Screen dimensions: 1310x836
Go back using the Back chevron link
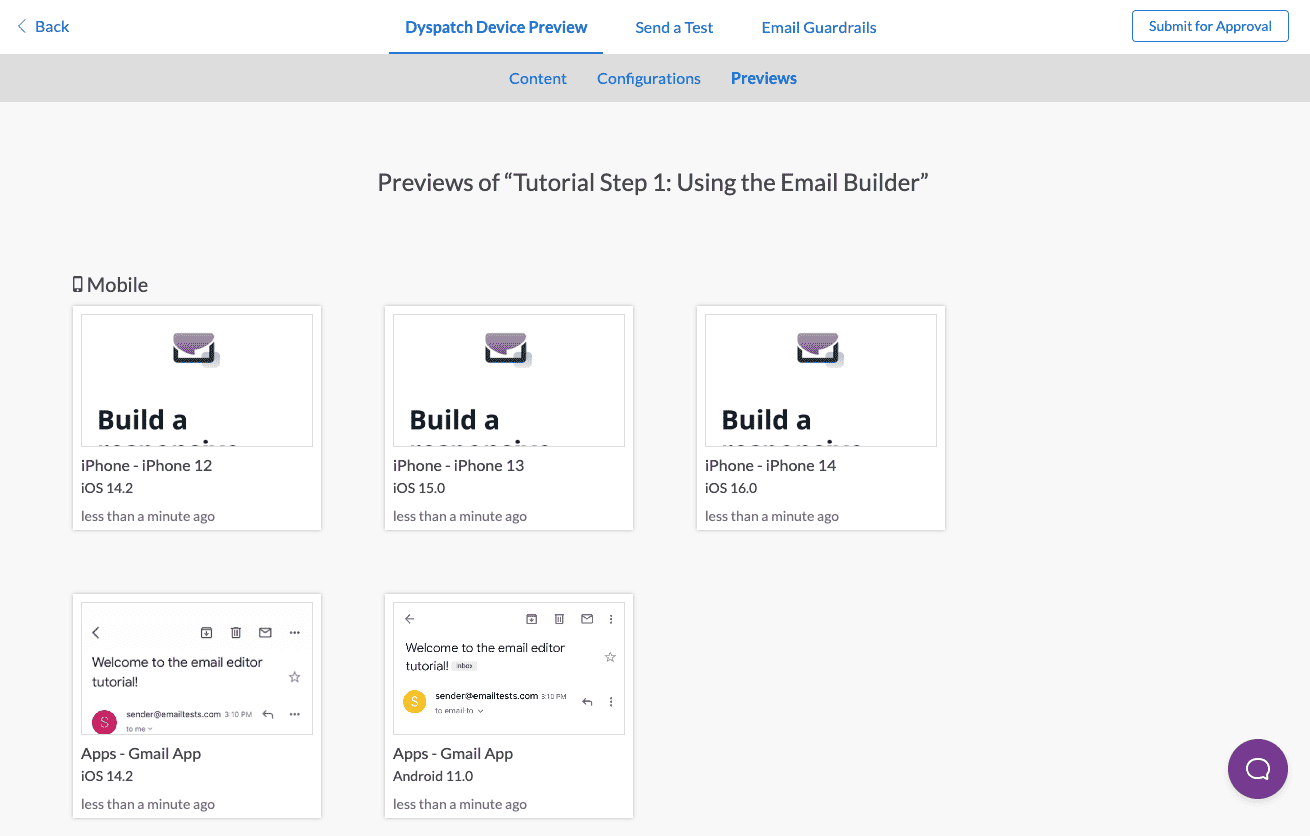[x=43, y=27]
